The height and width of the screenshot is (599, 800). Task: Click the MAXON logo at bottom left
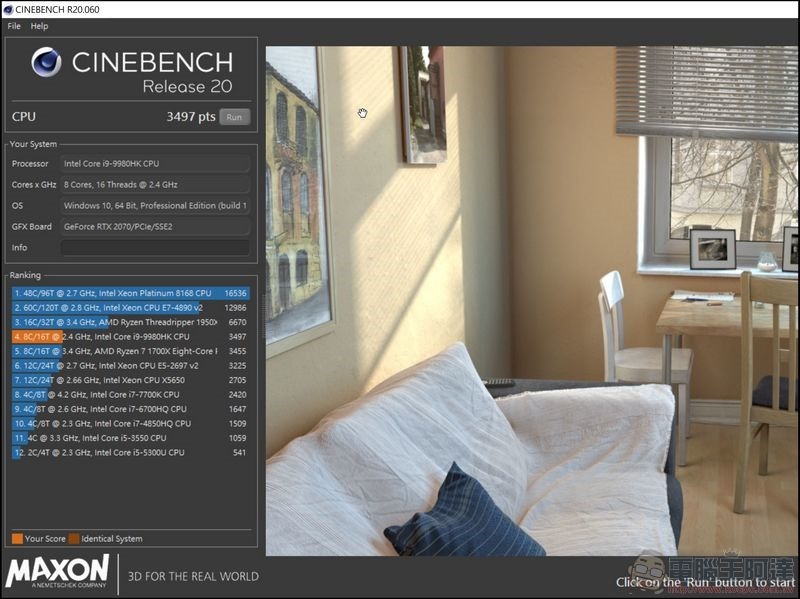coord(56,572)
